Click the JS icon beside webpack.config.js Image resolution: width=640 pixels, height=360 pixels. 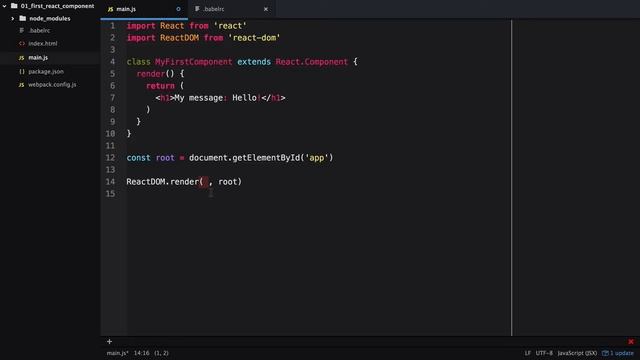point(22,85)
